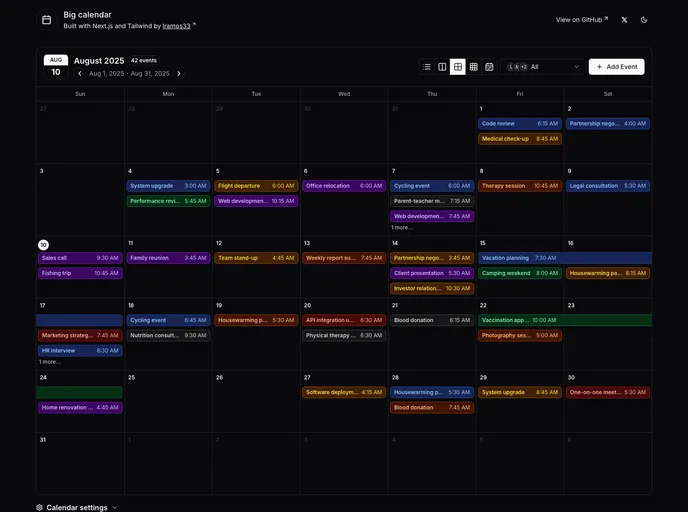
Task: Open Fishing trip event
Action: click(80, 273)
